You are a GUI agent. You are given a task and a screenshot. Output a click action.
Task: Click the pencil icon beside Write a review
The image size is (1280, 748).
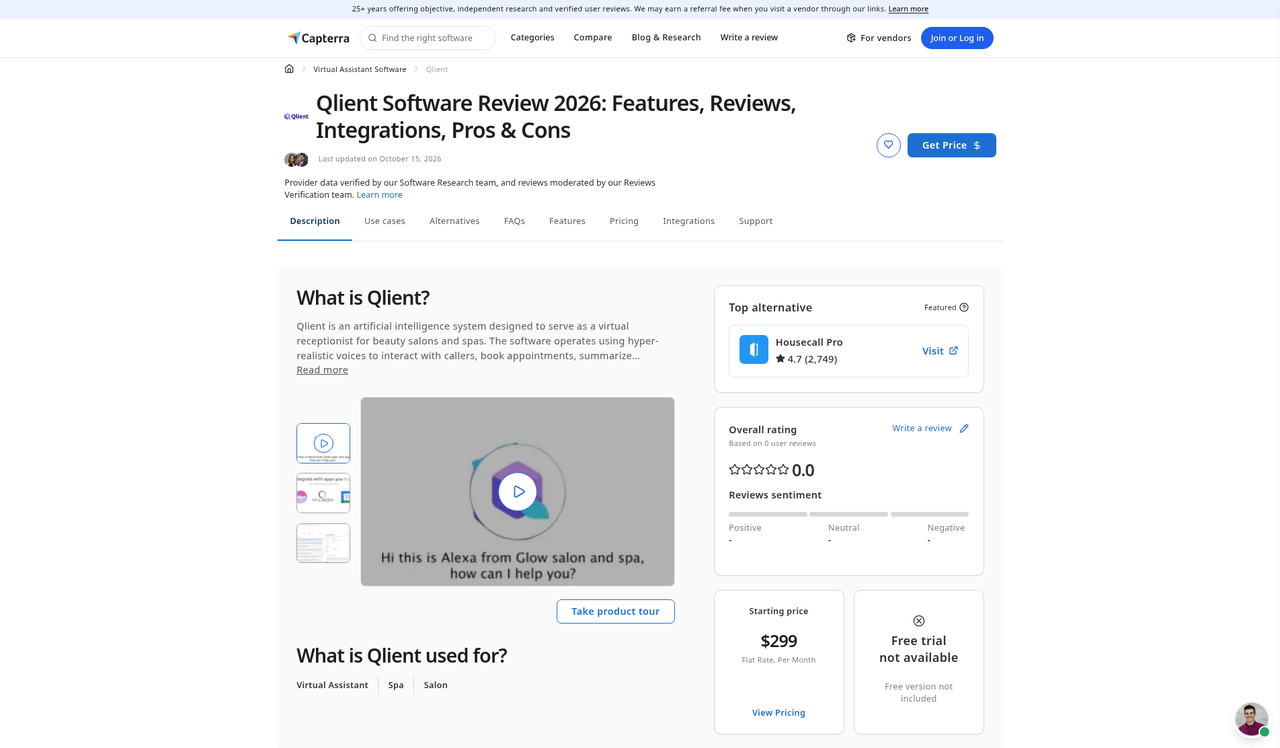tap(964, 428)
